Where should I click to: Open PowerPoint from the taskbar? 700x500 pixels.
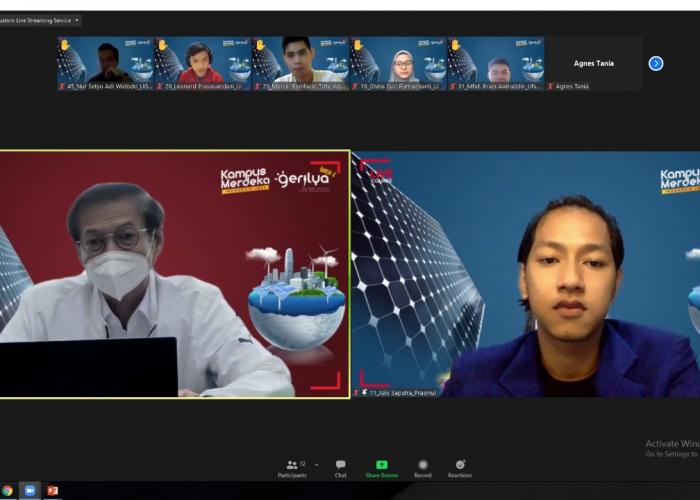tap(52, 491)
